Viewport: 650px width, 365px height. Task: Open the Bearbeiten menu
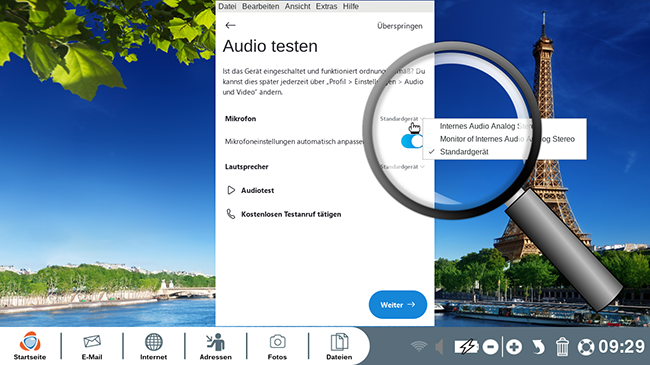pos(260,6)
